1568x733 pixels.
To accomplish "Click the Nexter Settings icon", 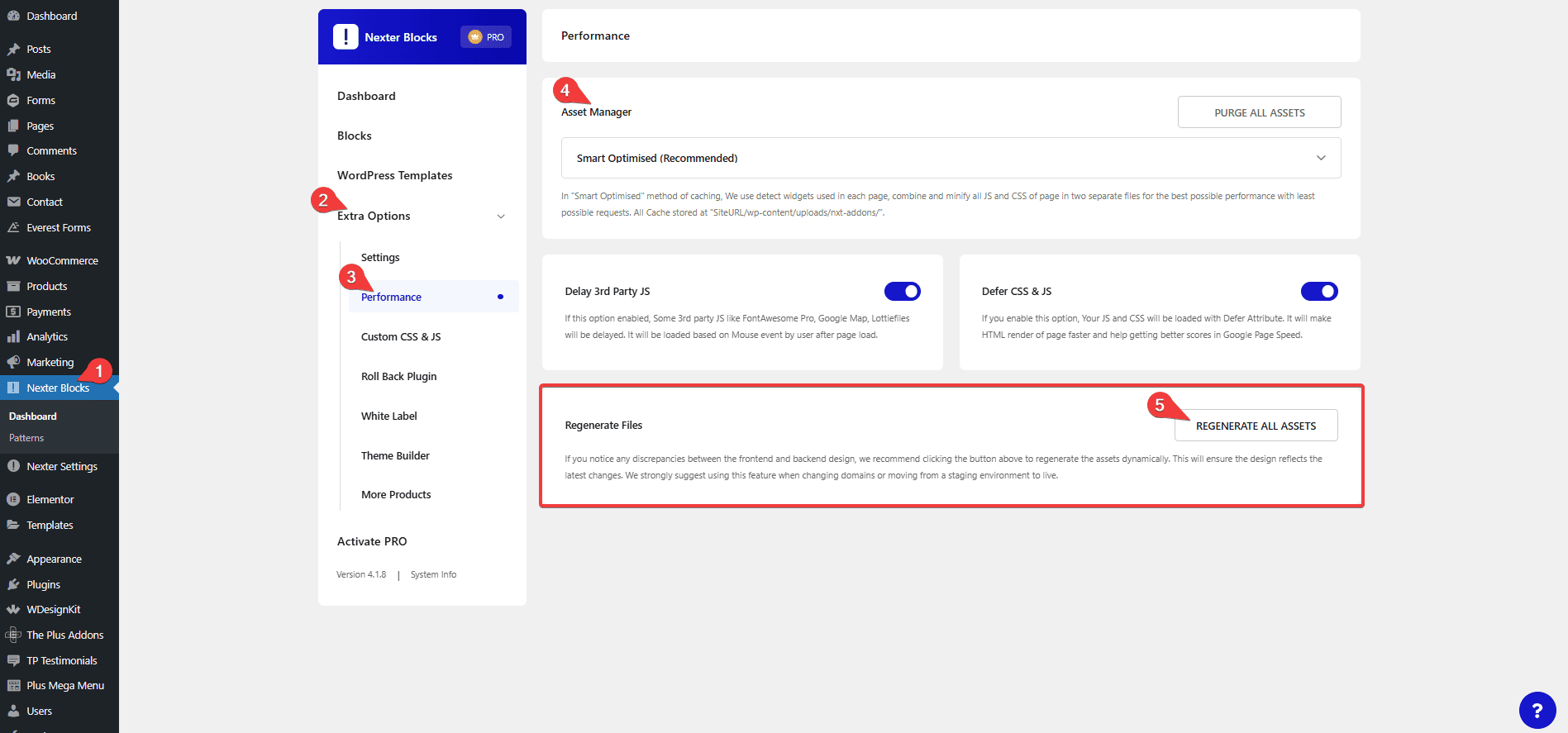I will pyautogui.click(x=13, y=467).
